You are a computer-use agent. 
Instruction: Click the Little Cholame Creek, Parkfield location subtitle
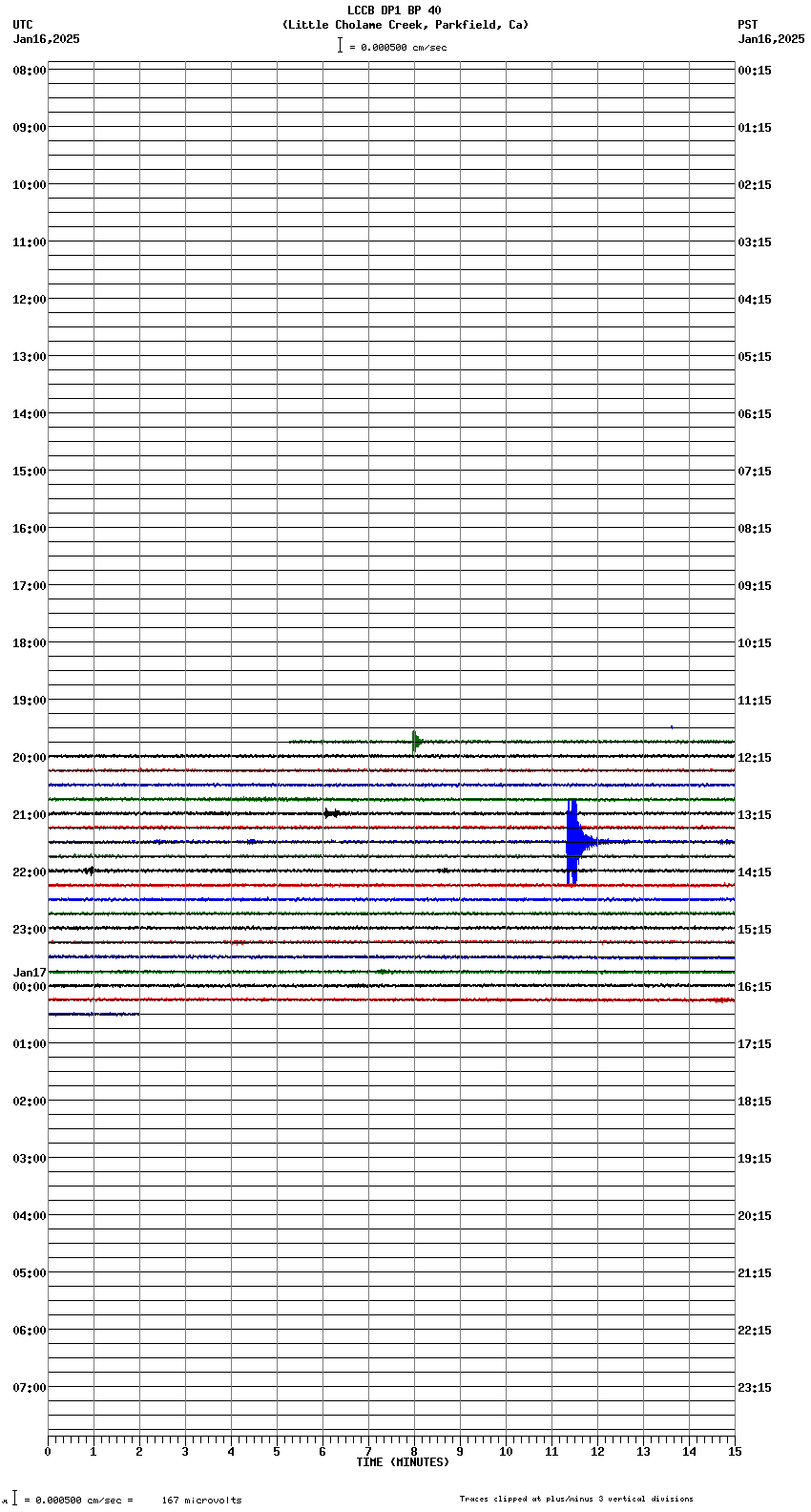[x=405, y=25]
